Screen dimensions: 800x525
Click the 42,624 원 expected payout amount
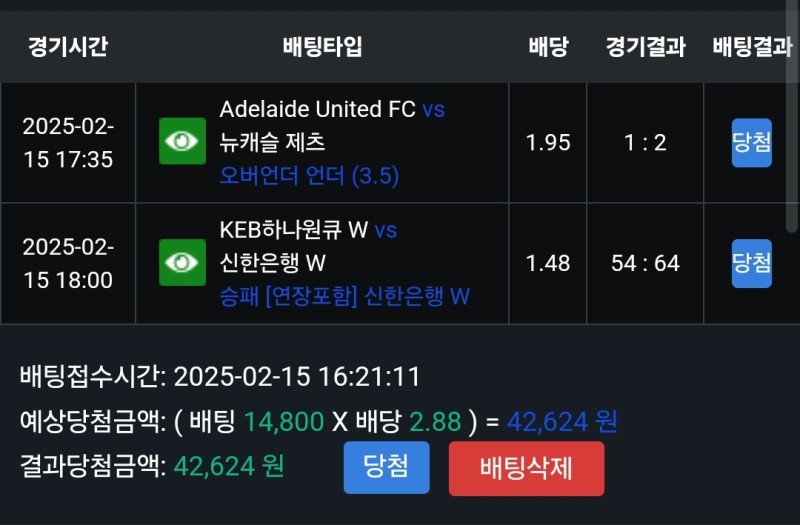click(x=561, y=422)
